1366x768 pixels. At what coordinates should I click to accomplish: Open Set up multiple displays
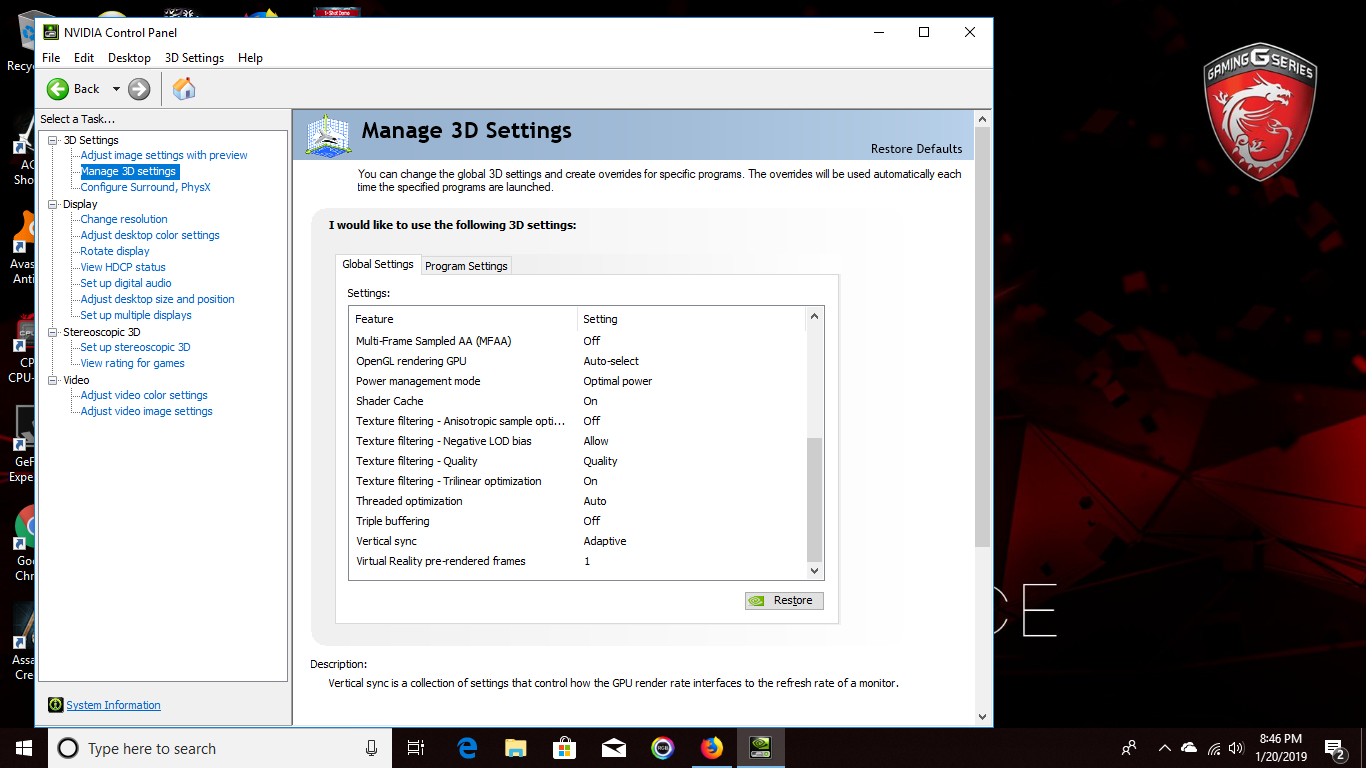click(x=136, y=315)
